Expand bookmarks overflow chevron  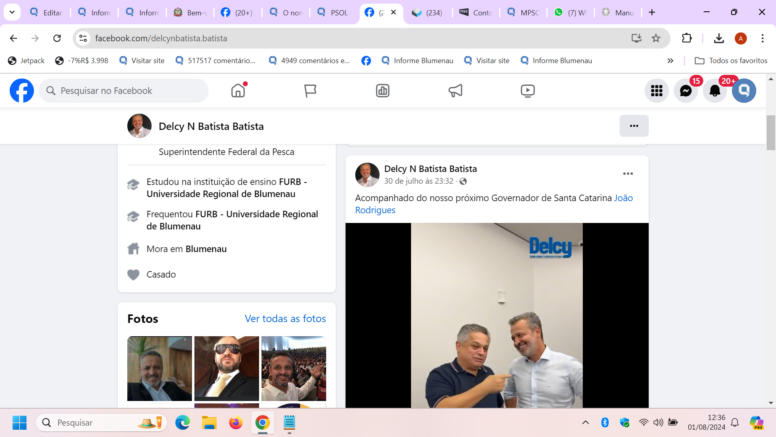click(670, 60)
